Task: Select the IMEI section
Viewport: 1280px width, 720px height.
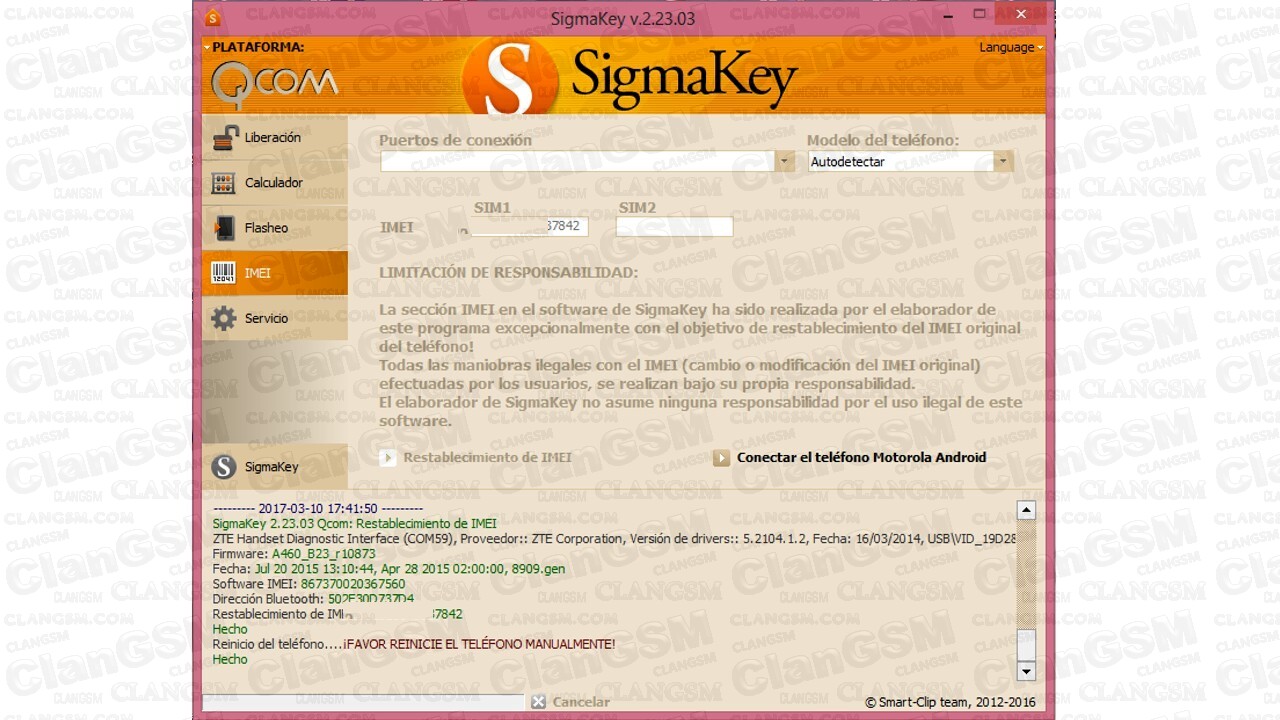Action: coord(275,273)
